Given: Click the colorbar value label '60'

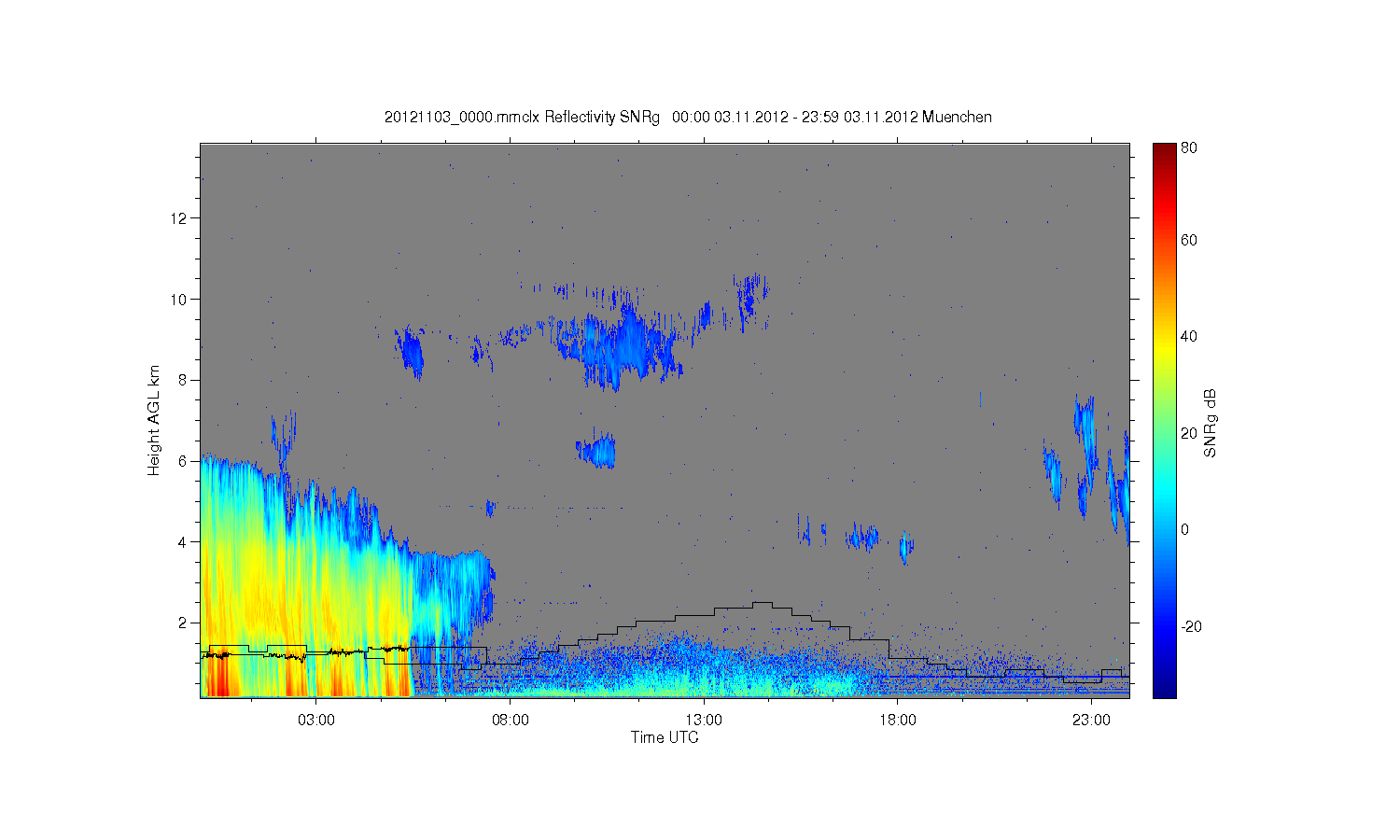Looking at the screenshot, I should [1189, 240].
